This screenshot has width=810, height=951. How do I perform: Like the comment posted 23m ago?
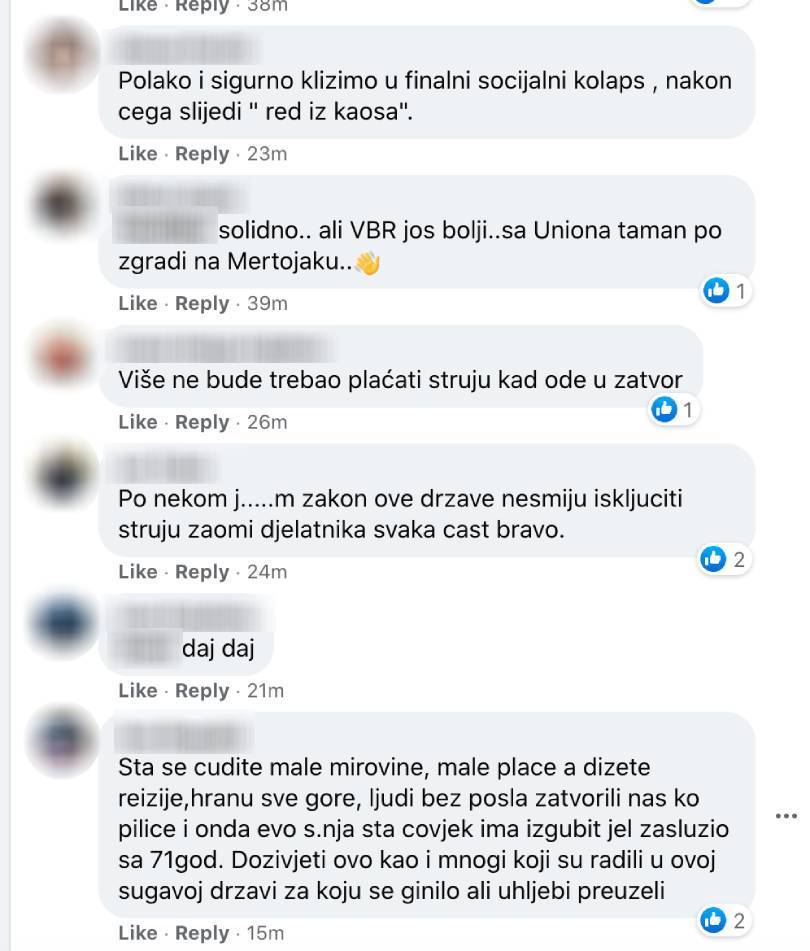coord(138,154)
